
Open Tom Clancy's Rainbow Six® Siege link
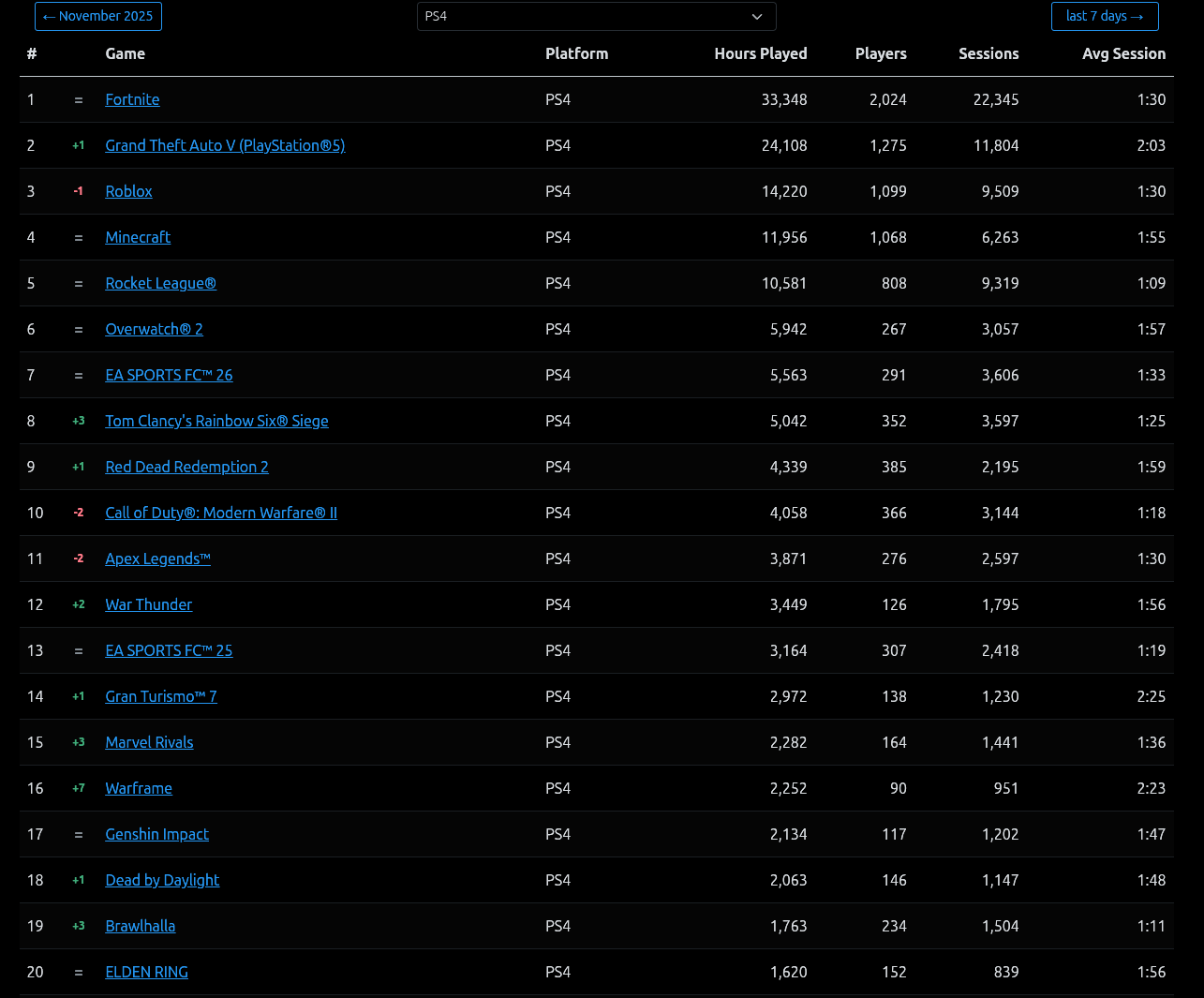click(216, 421)
